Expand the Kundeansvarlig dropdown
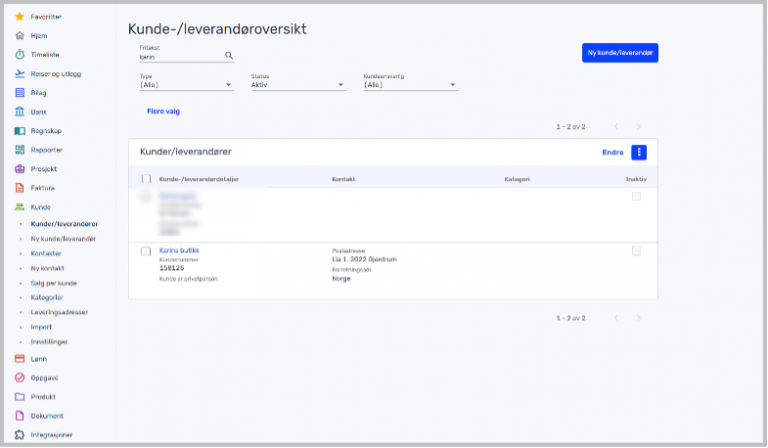Viewport: 768px width, 448px height. 409,85
